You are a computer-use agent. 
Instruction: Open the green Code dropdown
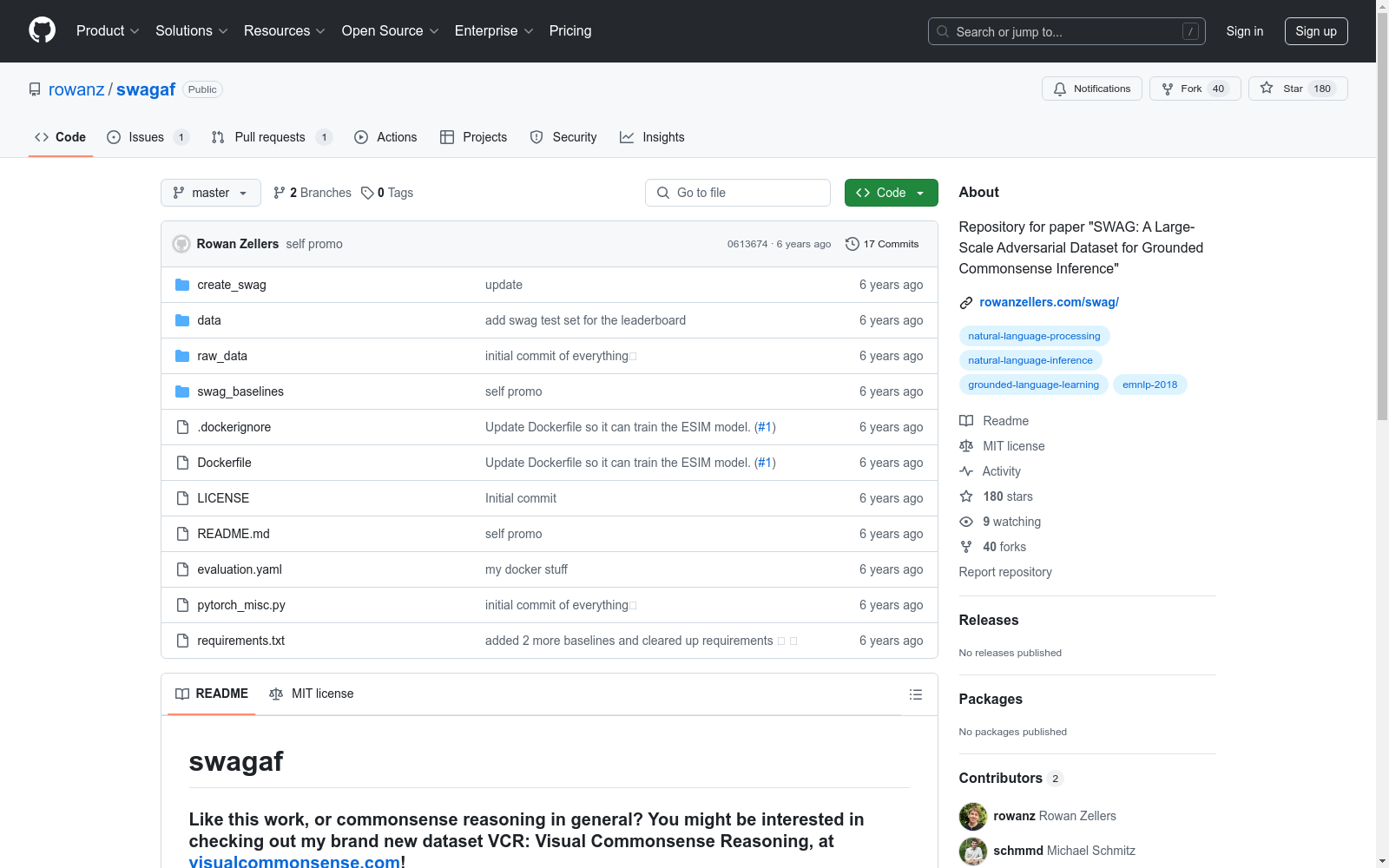tap(892, 193)
